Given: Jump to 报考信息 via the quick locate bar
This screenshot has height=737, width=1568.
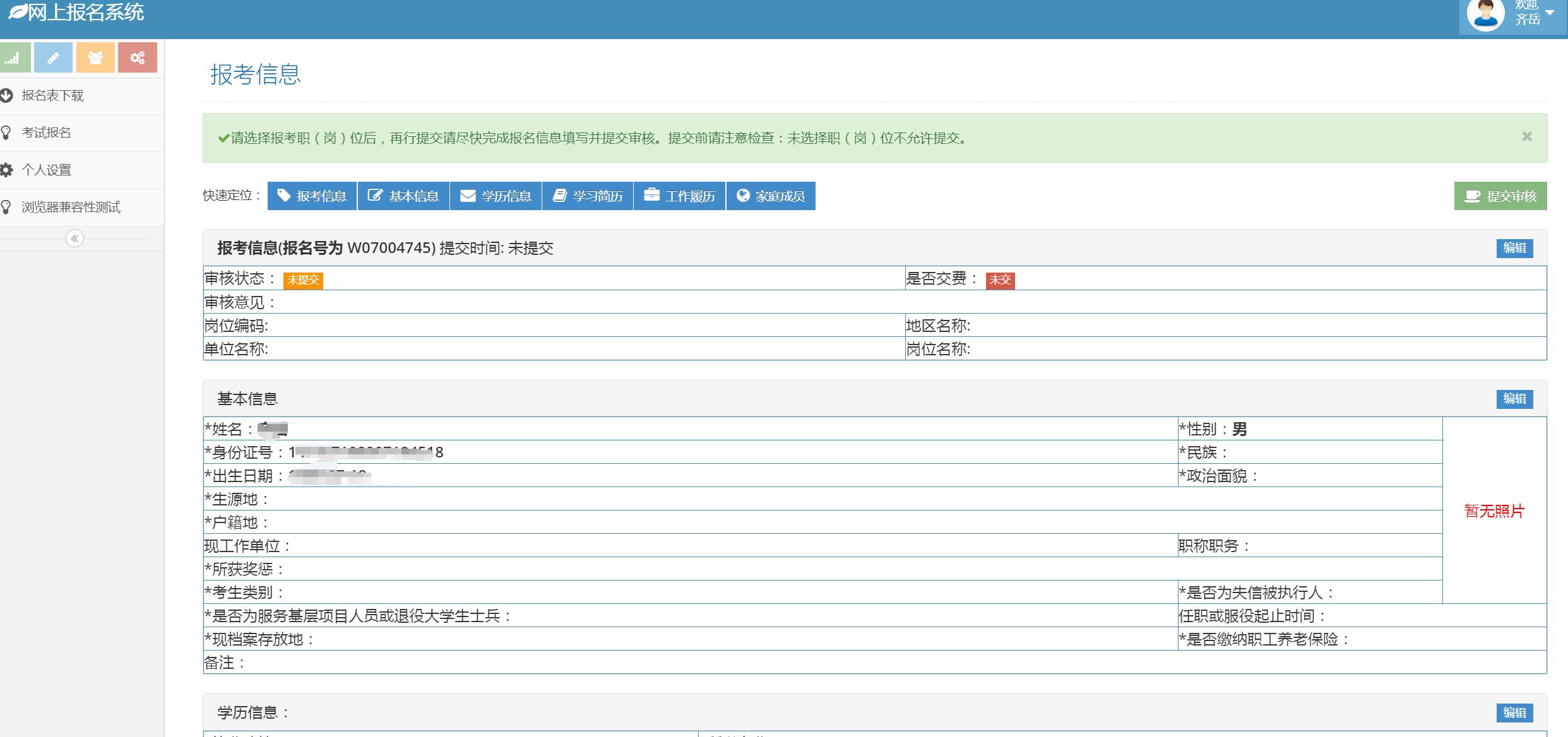Looking at the screenshot, I should pos(312,196).
